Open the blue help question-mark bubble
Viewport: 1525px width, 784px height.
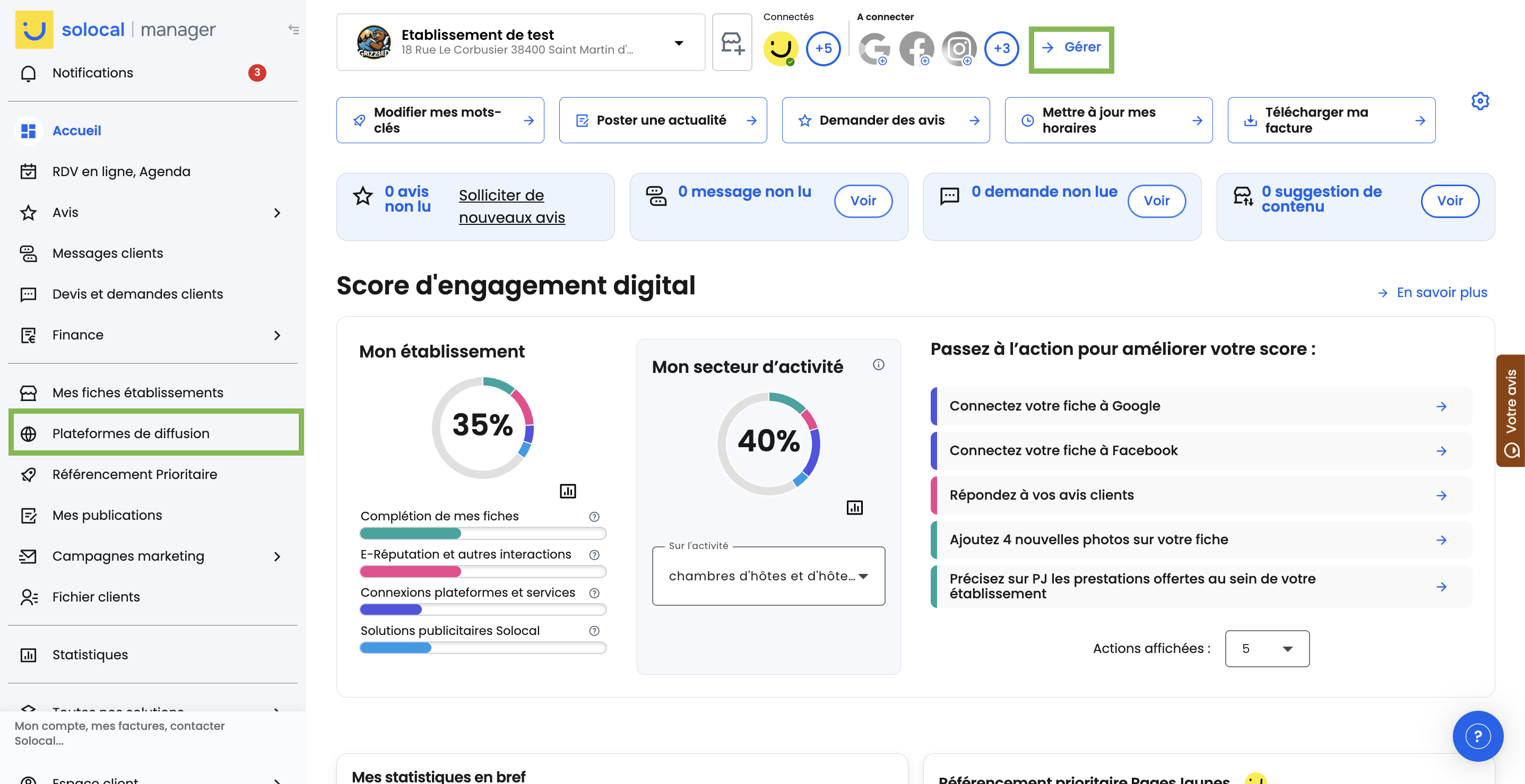click(x=1477, y=736)
